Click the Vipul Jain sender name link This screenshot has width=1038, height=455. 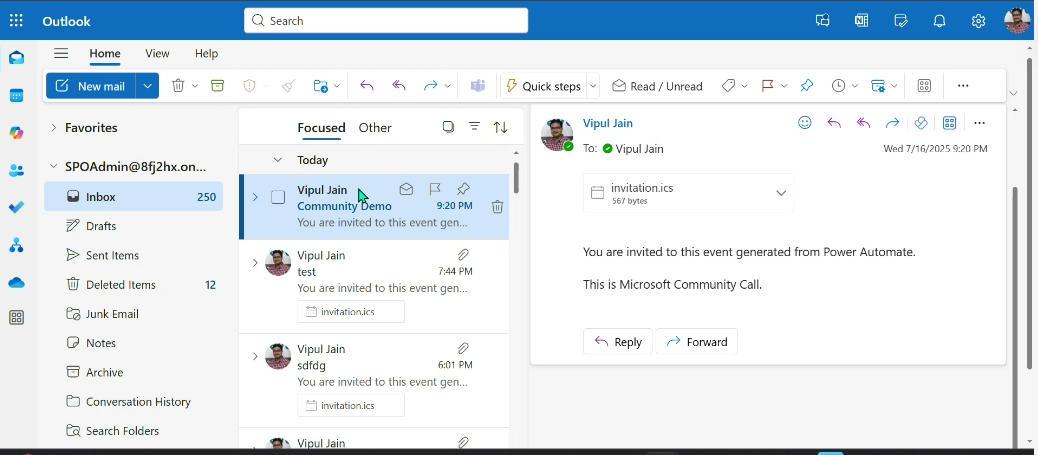click(608, 123)
